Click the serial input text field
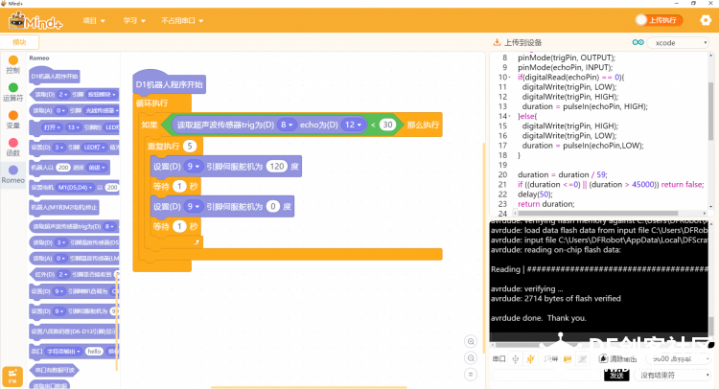 click(547, 375)
